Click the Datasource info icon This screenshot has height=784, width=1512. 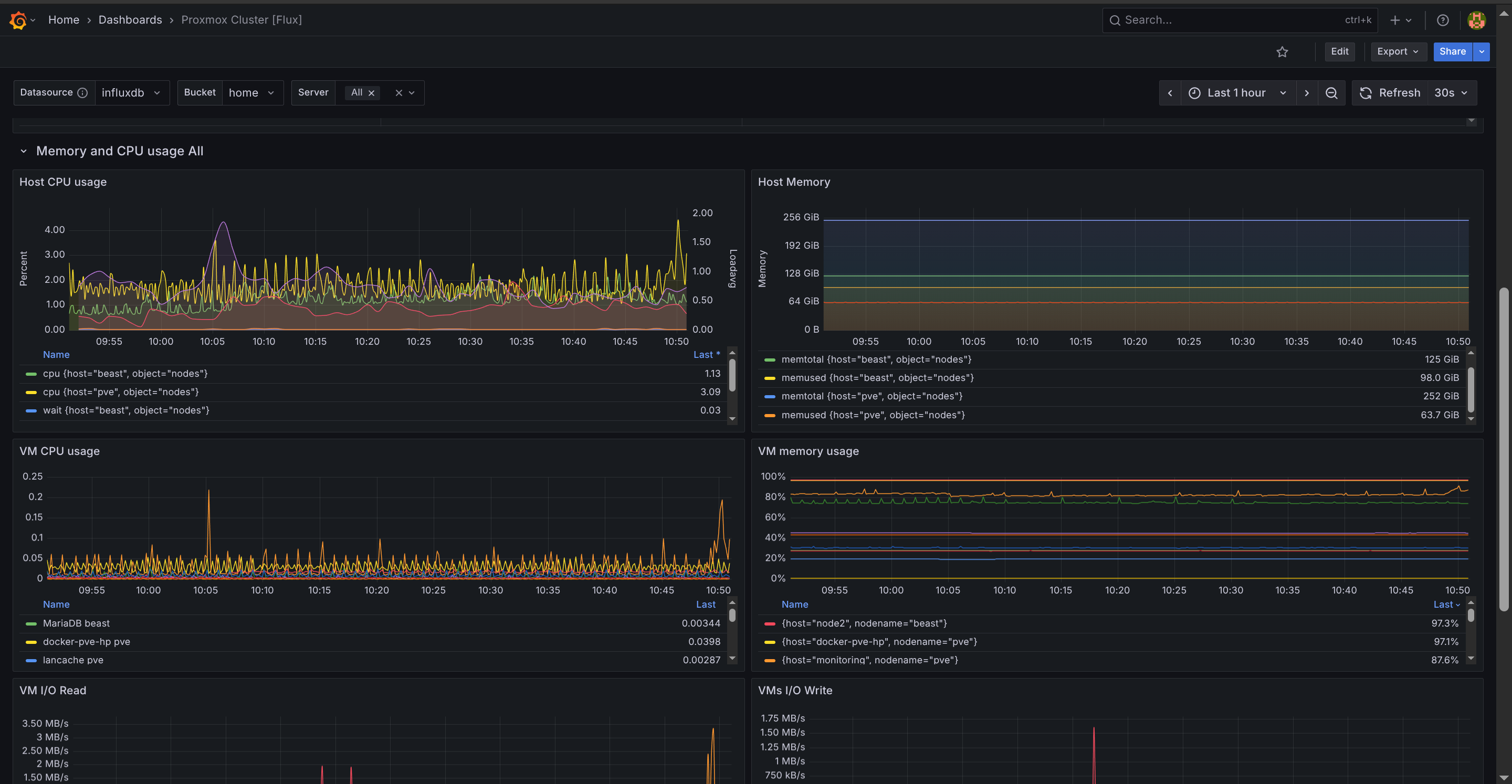click(83, 93)
